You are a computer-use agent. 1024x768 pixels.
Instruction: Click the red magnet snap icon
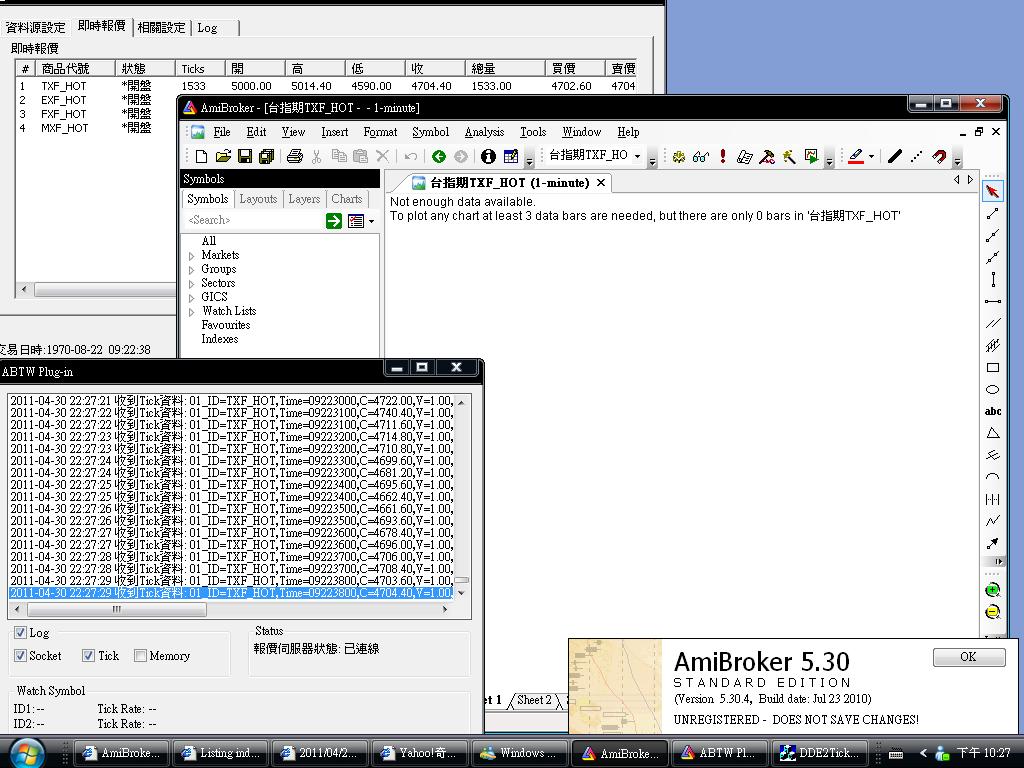939,156
